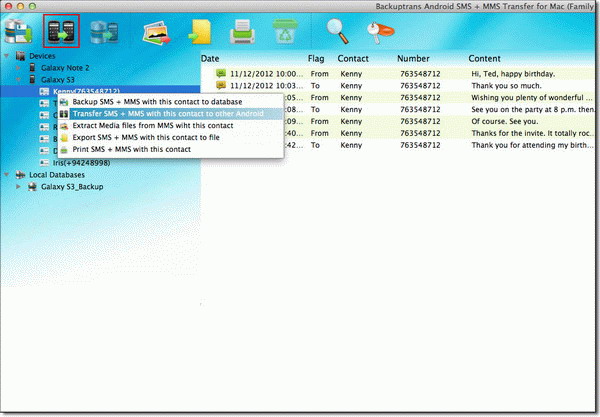Viewport: 600px width, 417px height.
Task: Click the green zoom window button
Action: click(33, 6)
